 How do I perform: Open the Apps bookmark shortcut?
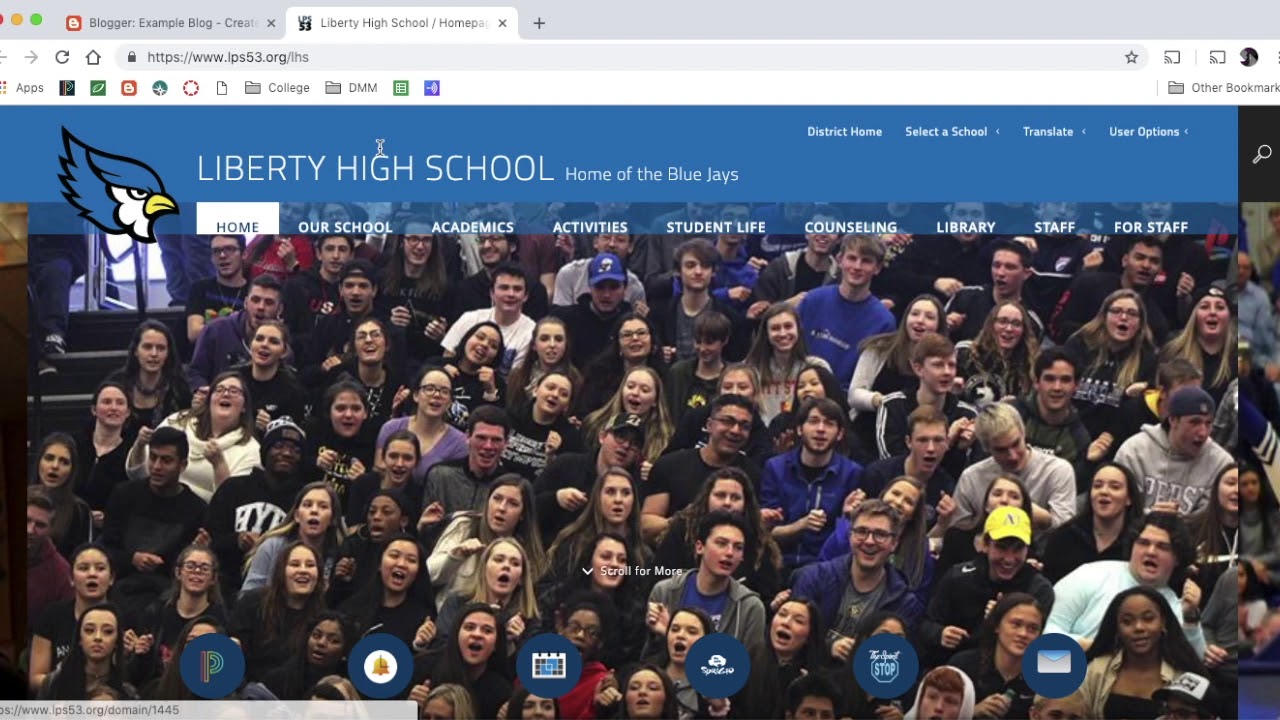click(22, 88)
